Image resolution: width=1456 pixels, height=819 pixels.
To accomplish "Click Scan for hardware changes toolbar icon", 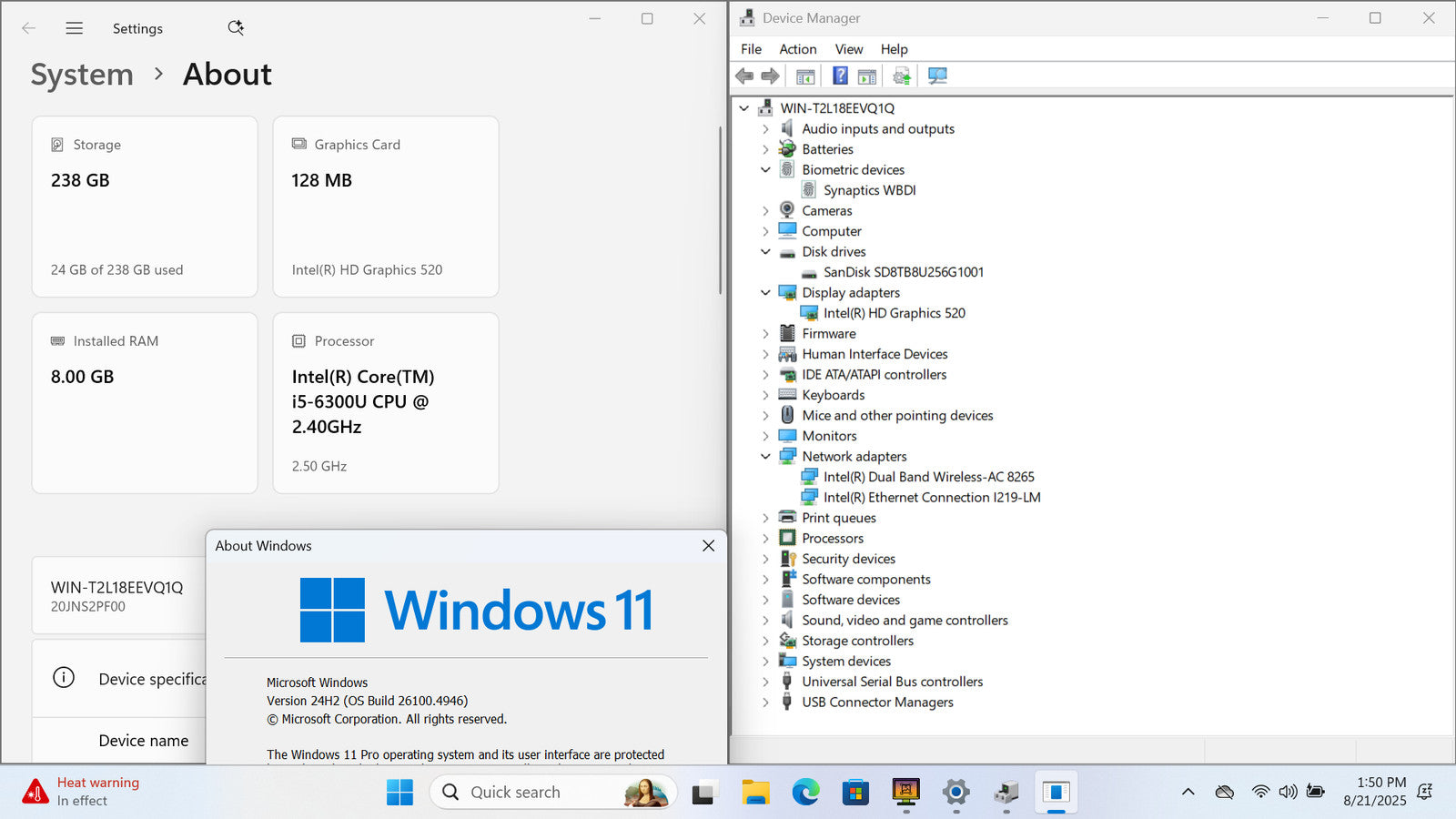I will 937,76.
